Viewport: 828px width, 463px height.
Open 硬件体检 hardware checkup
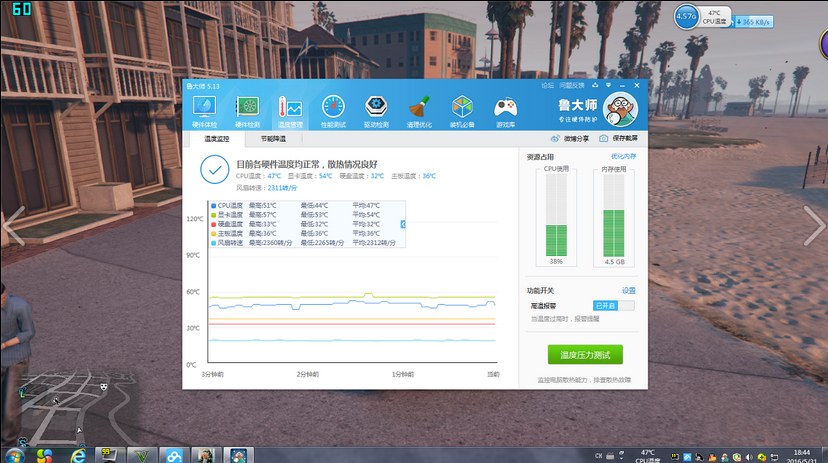pos(204,111)
